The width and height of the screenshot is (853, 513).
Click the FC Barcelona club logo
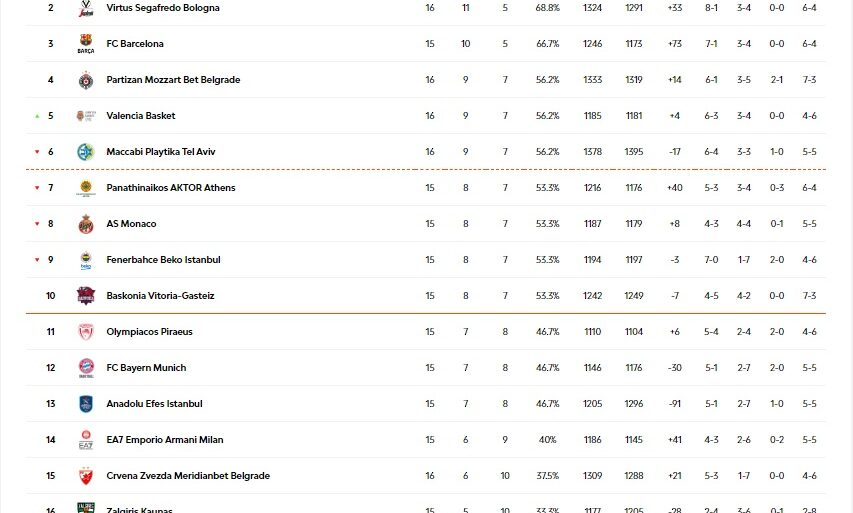coord(85,44)
